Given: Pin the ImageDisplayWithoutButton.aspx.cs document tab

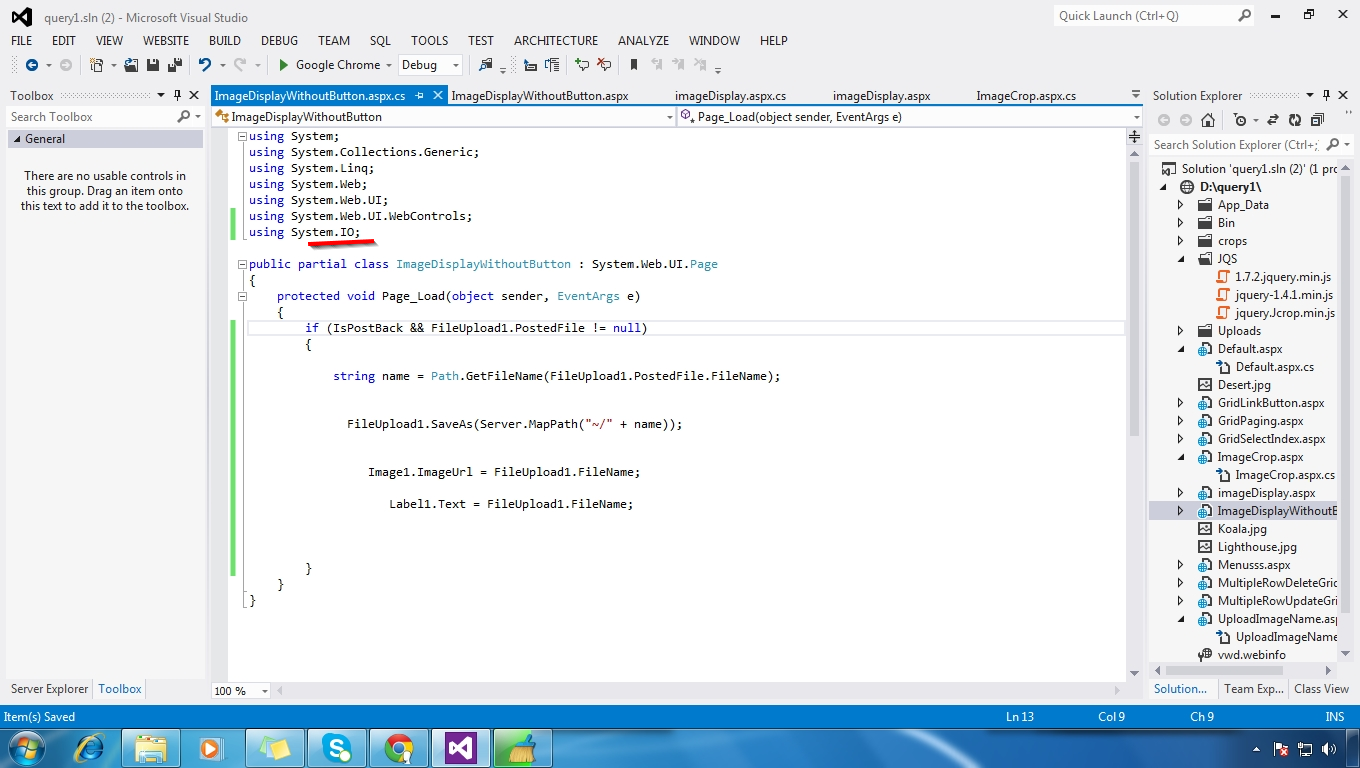Looking at the screenshot, I should (419, 96).
